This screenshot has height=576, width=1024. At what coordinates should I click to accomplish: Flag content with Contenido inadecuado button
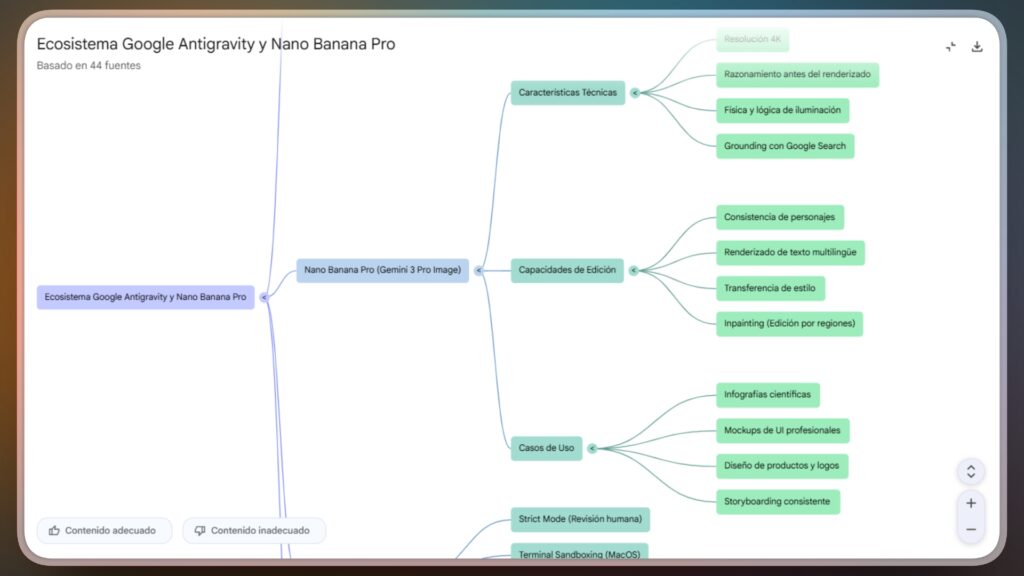click(254, 530)
